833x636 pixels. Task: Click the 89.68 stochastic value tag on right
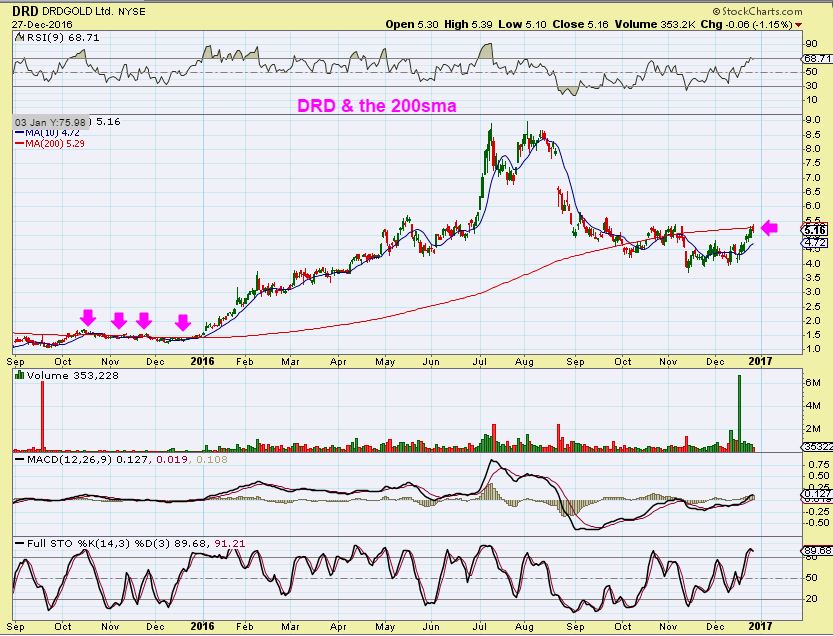point(817,551)
